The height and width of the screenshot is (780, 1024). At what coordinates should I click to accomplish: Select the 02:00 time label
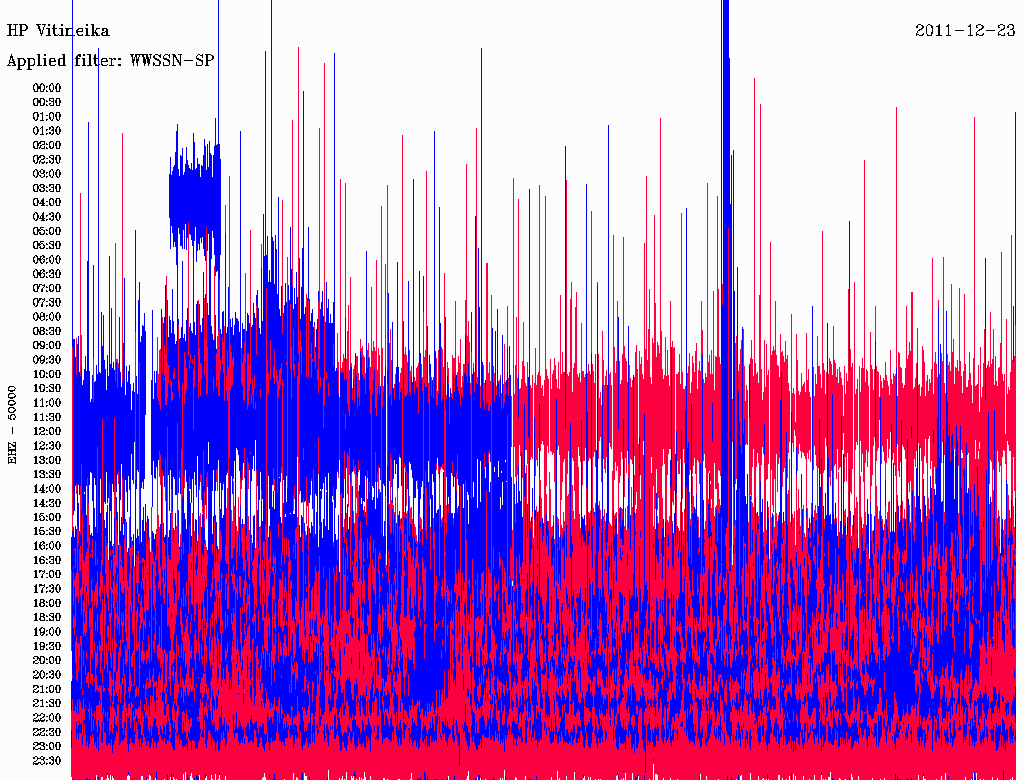(x=47, y=145)
